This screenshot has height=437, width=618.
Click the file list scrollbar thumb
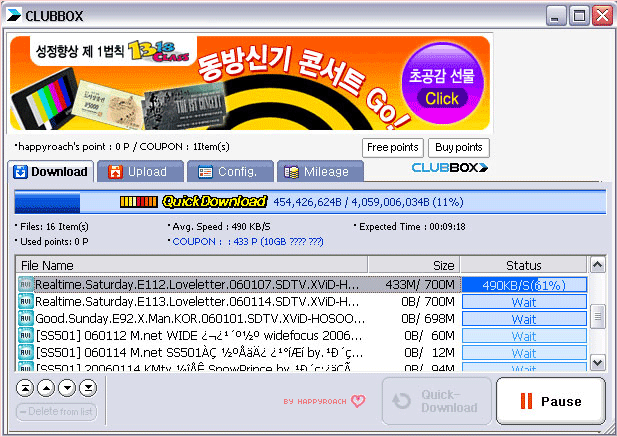coord(598,316)
